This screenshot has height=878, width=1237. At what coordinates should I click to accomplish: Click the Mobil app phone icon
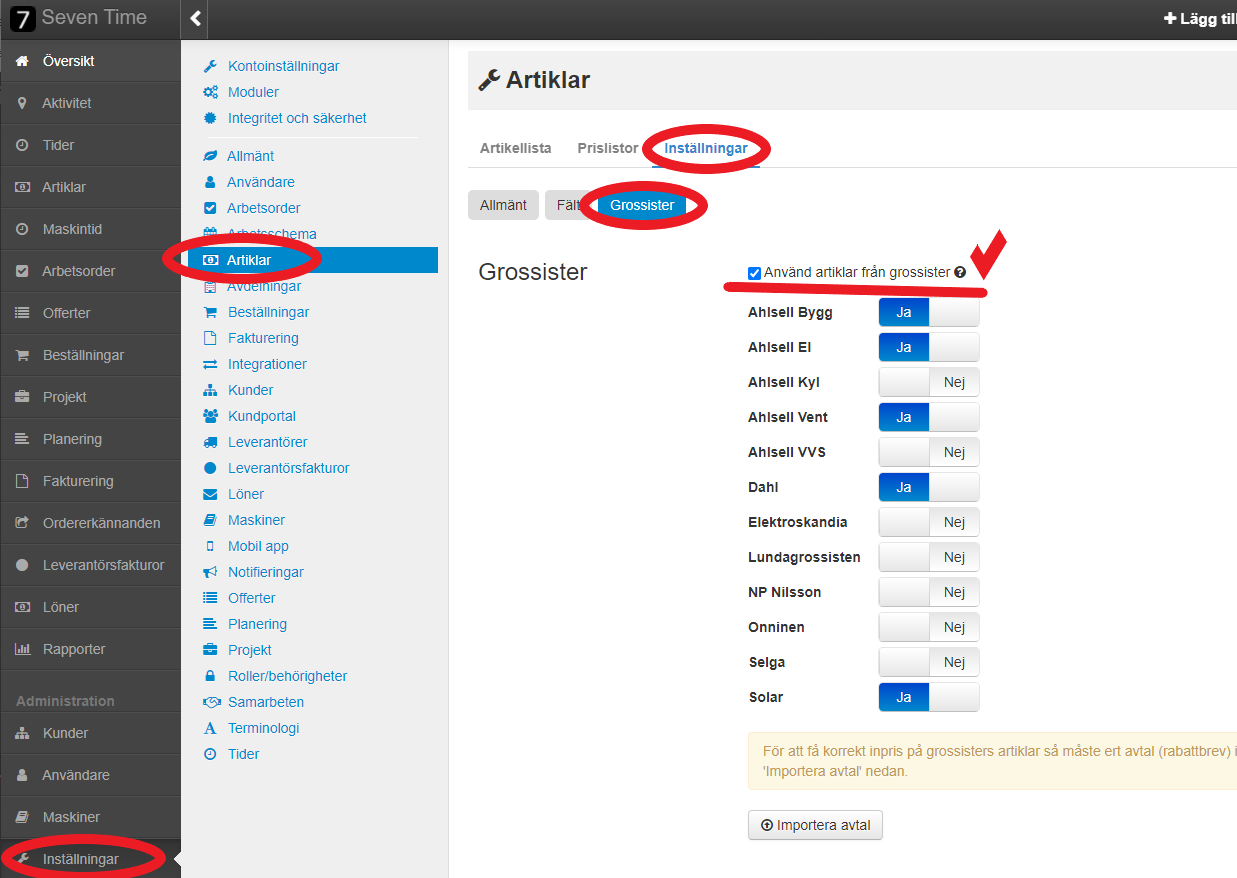[x=210, y=546]
